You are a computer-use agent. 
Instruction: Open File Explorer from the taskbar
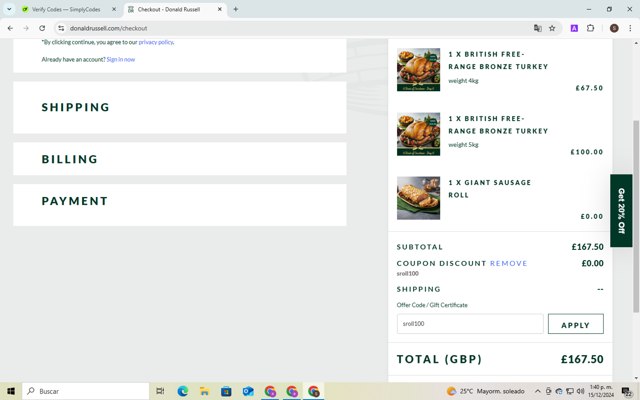point(204,391)
